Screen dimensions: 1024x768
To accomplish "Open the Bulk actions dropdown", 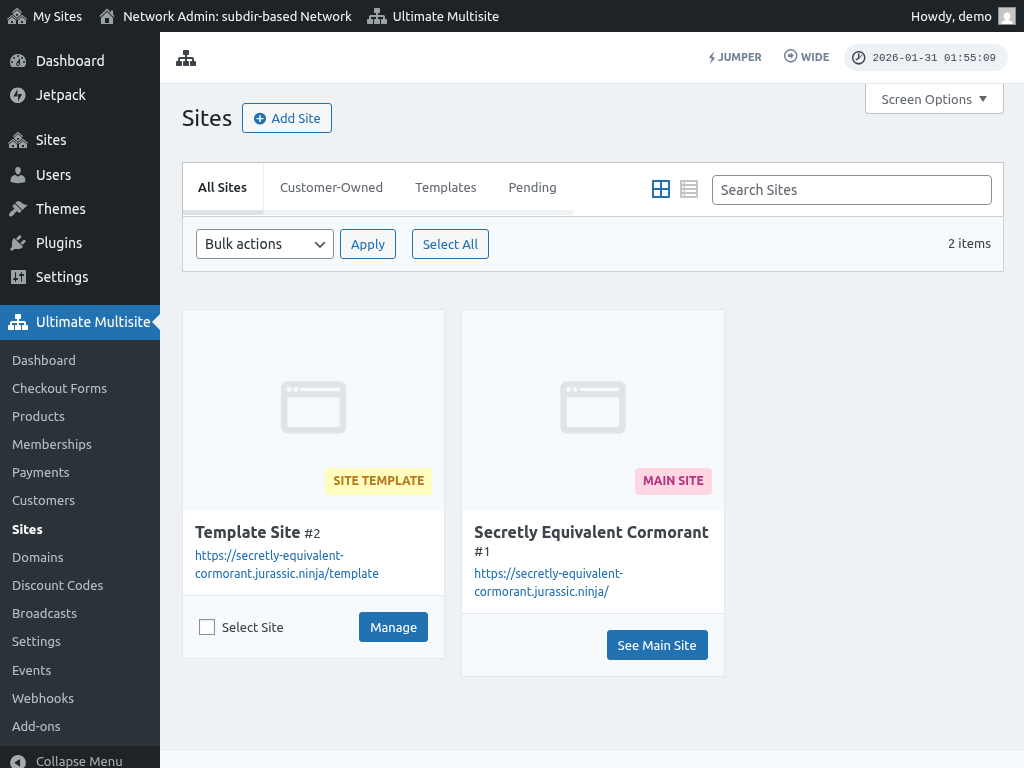I will click(264, 244).
